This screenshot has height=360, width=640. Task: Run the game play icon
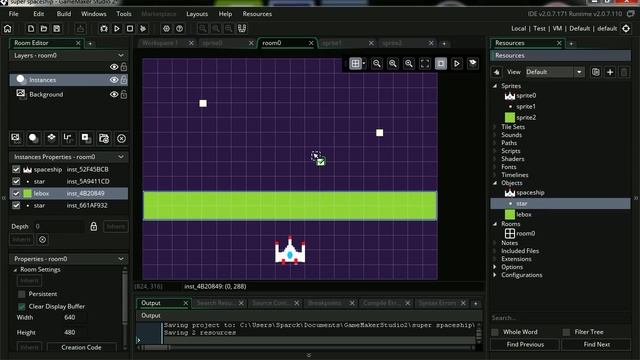coord(117,29)
